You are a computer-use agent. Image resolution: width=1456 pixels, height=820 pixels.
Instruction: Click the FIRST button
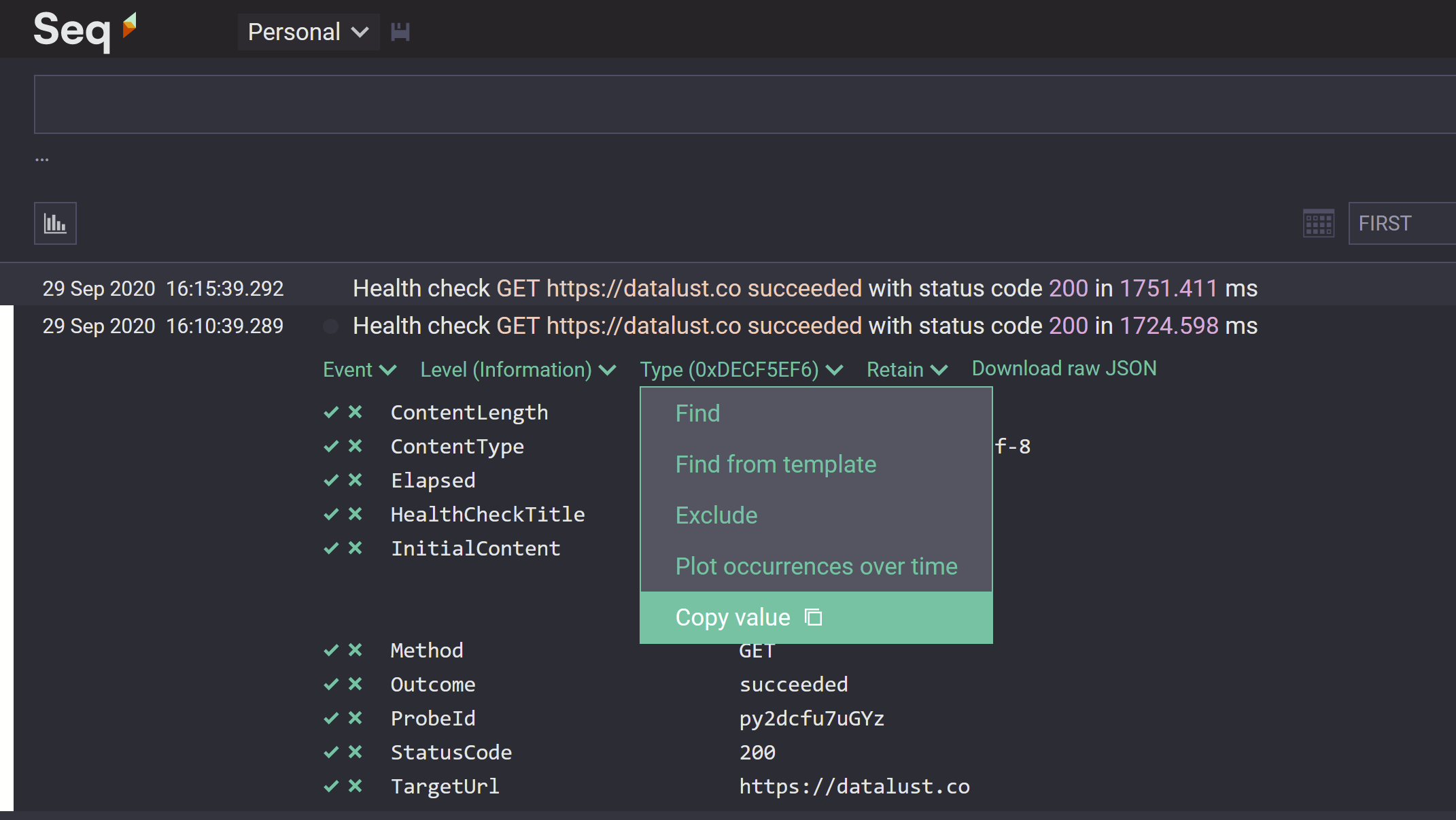click(x=1385, y=223)
